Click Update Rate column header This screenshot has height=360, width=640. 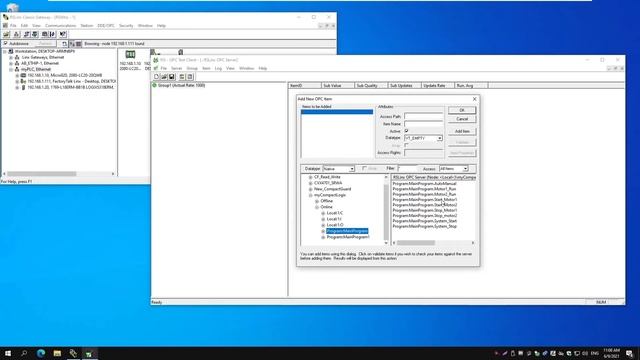[438, 86]
